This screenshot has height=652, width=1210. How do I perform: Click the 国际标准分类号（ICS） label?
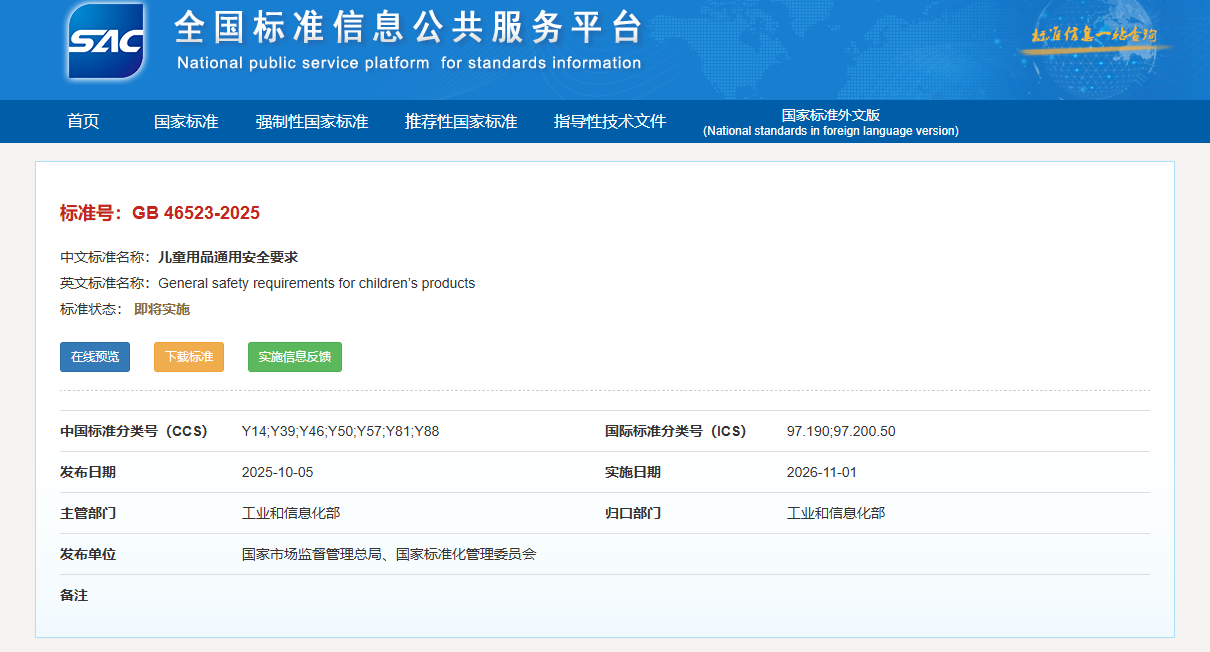(x=675, y=431)
